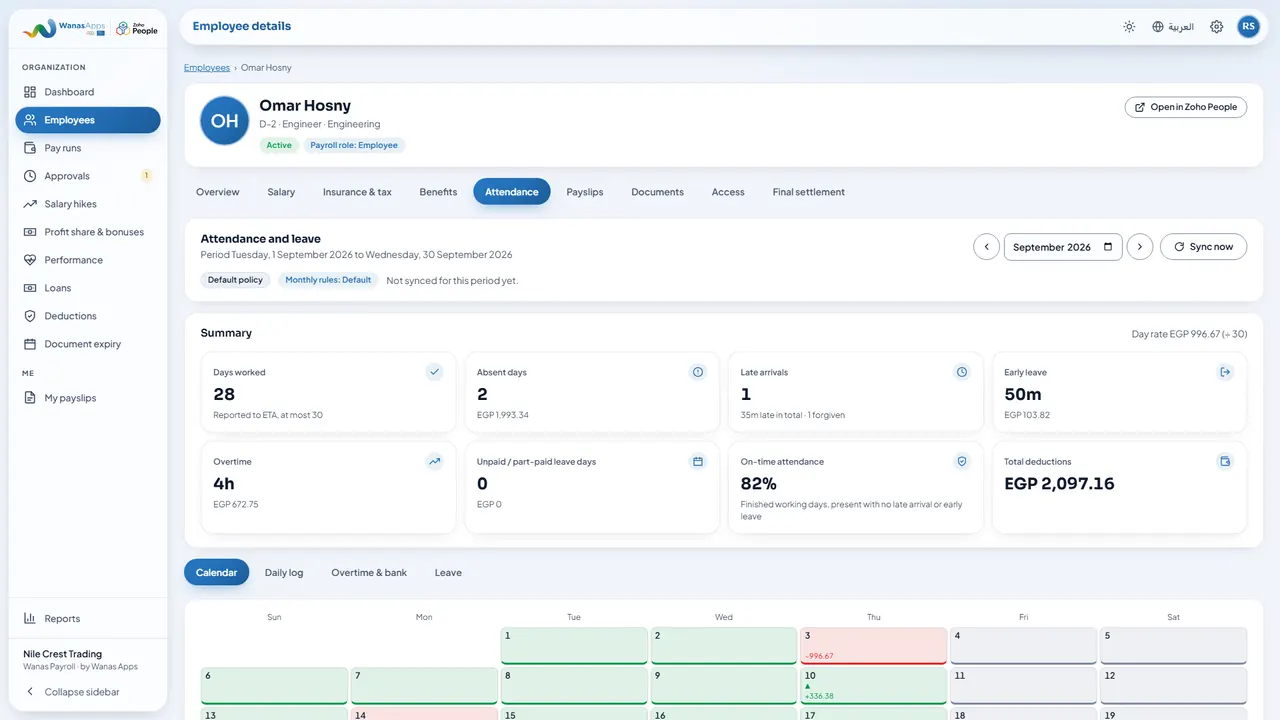The image size is (1280, 720).
Task: Select calendar day 10 showing +336.38
Action: pyautogui.click(x=873, y=686)
